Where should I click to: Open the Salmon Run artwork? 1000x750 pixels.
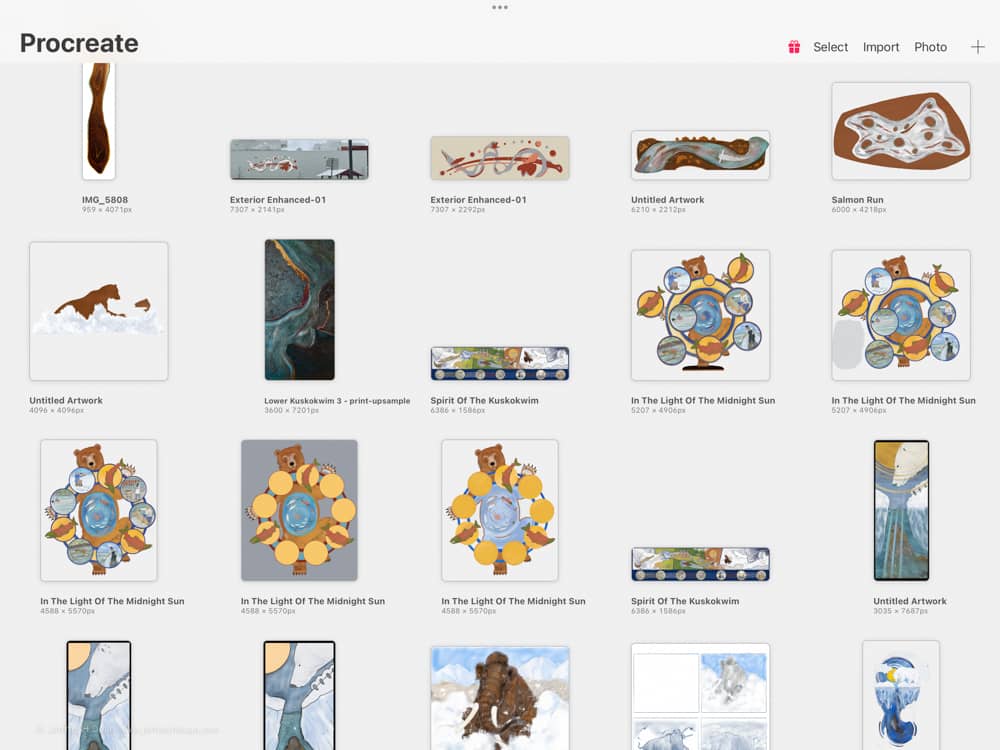(900, 131)
